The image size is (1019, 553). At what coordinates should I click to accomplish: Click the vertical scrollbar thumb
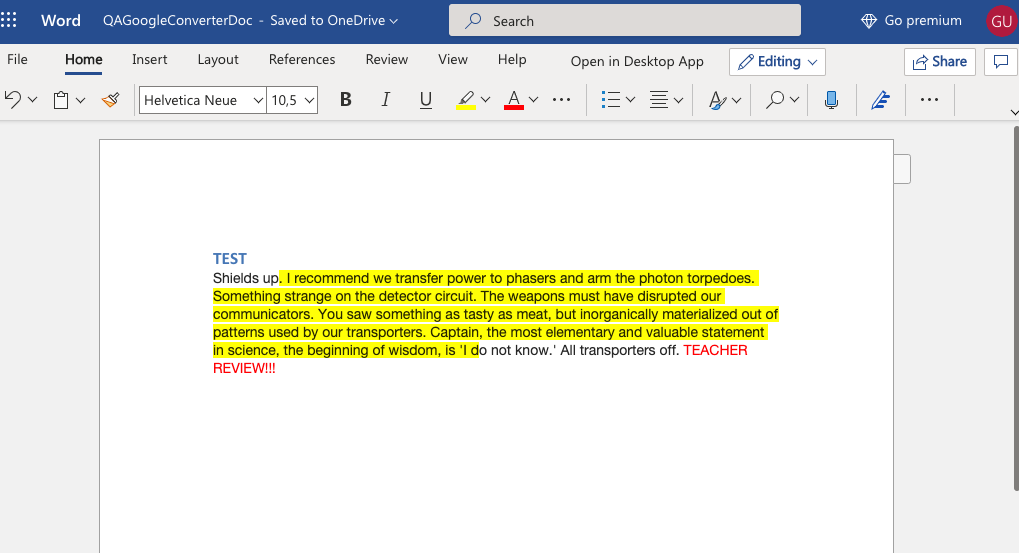(1016, 309)
